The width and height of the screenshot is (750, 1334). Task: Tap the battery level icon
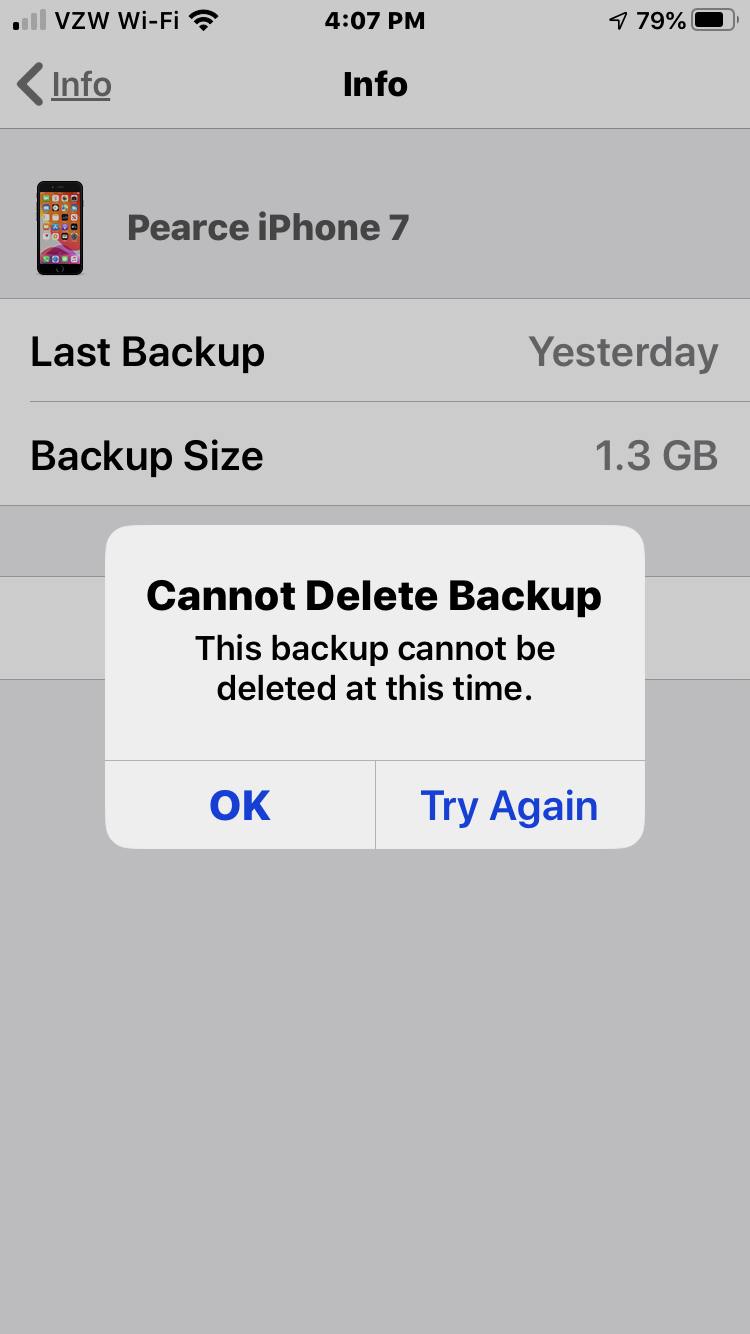(715, 21)
